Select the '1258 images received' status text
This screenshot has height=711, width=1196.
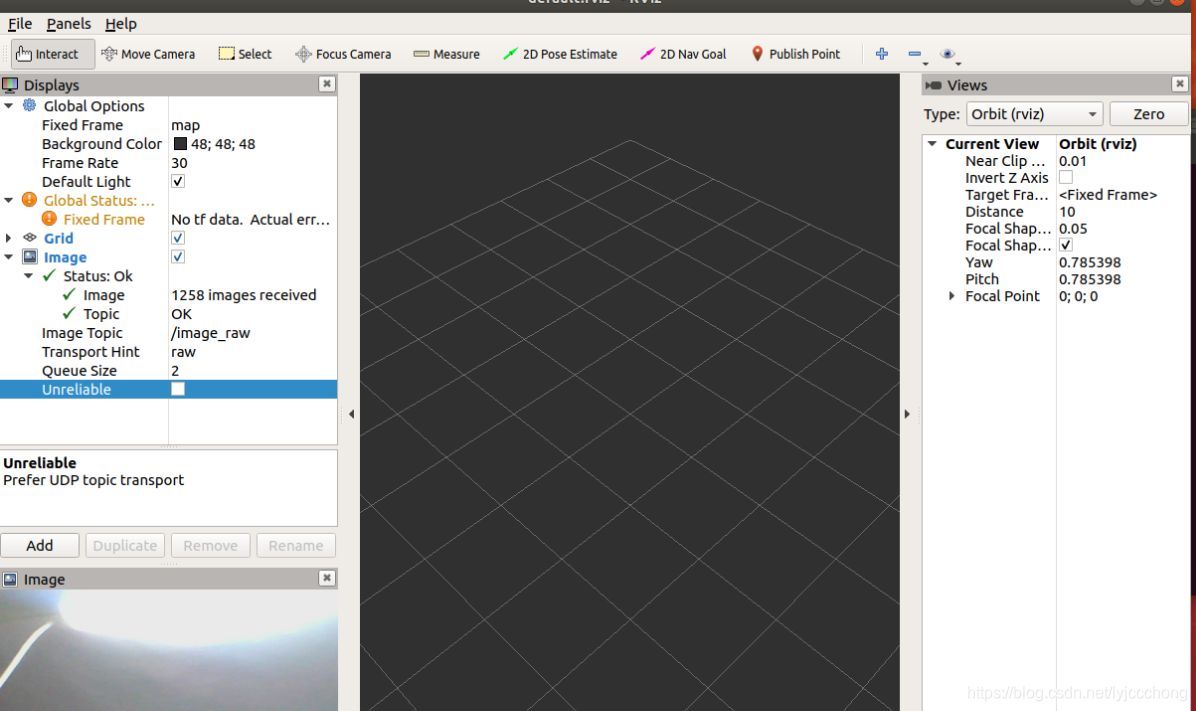(x=243, y=295)
